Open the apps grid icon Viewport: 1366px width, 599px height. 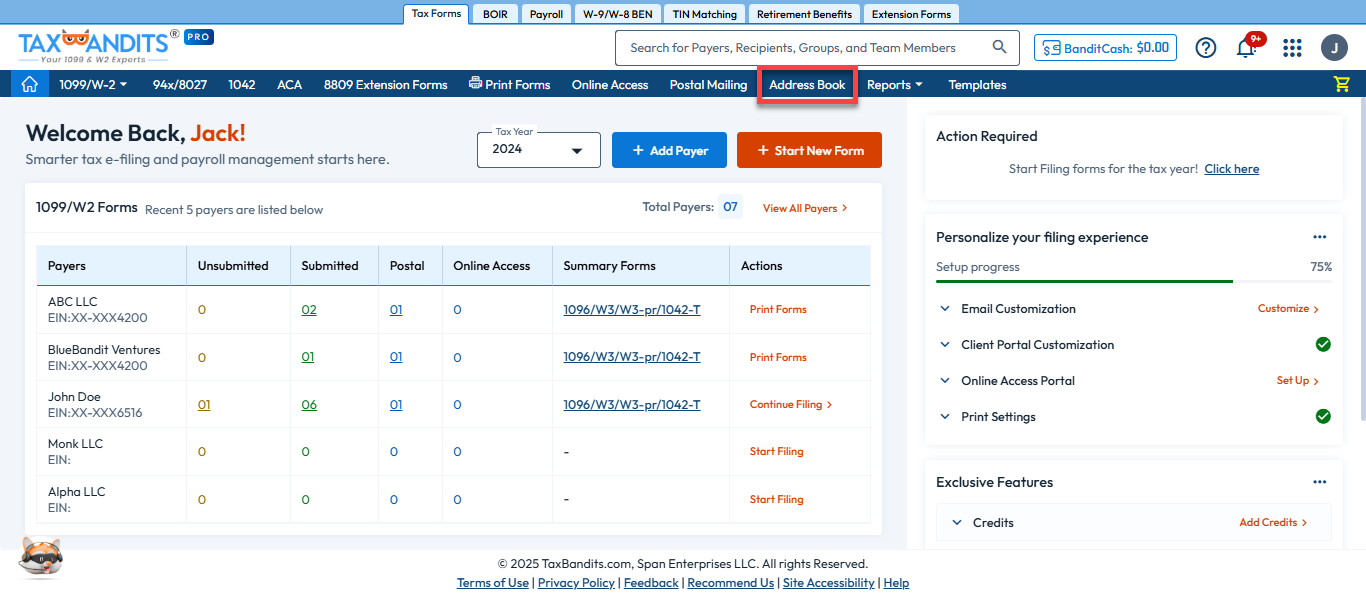coord(1292,47)
